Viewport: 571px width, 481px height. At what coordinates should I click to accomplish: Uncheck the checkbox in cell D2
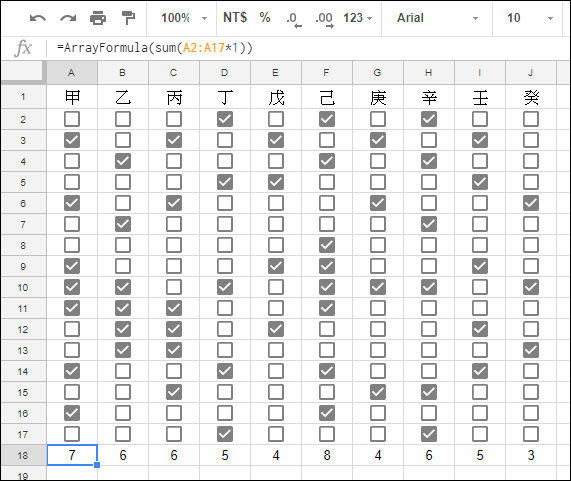tap(225, 119)
